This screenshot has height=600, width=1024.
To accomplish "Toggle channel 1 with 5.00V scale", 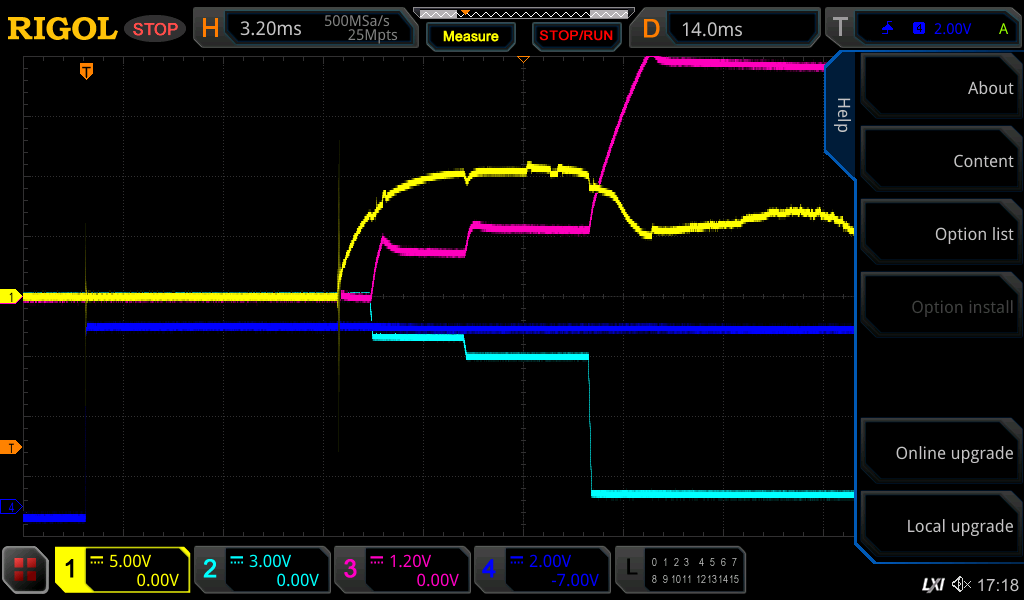I will pos(122,570).
